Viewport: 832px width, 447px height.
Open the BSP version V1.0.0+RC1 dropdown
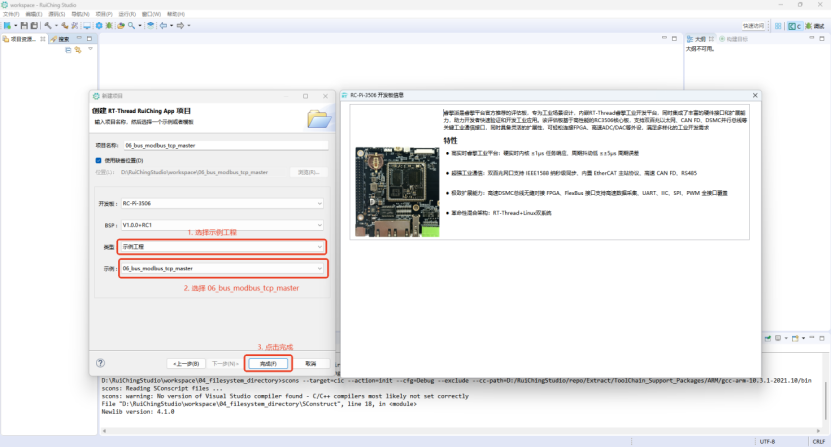point(222,225)
